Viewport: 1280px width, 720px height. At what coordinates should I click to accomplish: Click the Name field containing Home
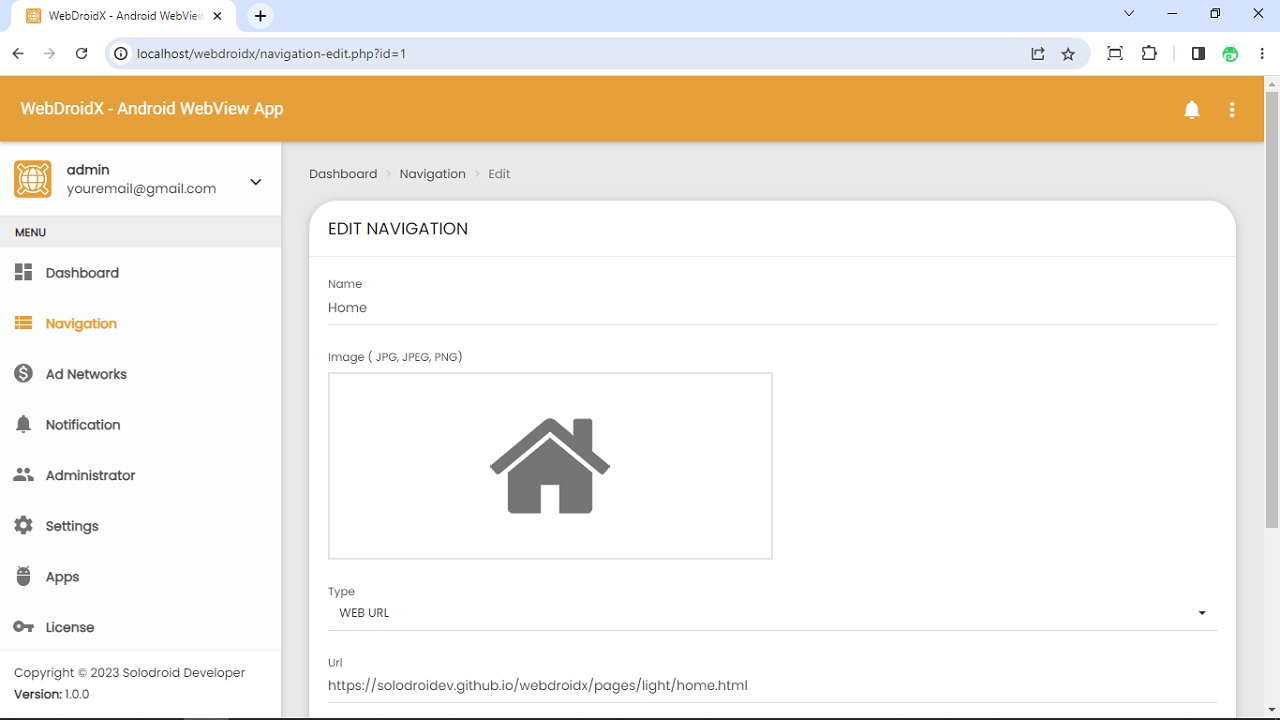(772, 308)
